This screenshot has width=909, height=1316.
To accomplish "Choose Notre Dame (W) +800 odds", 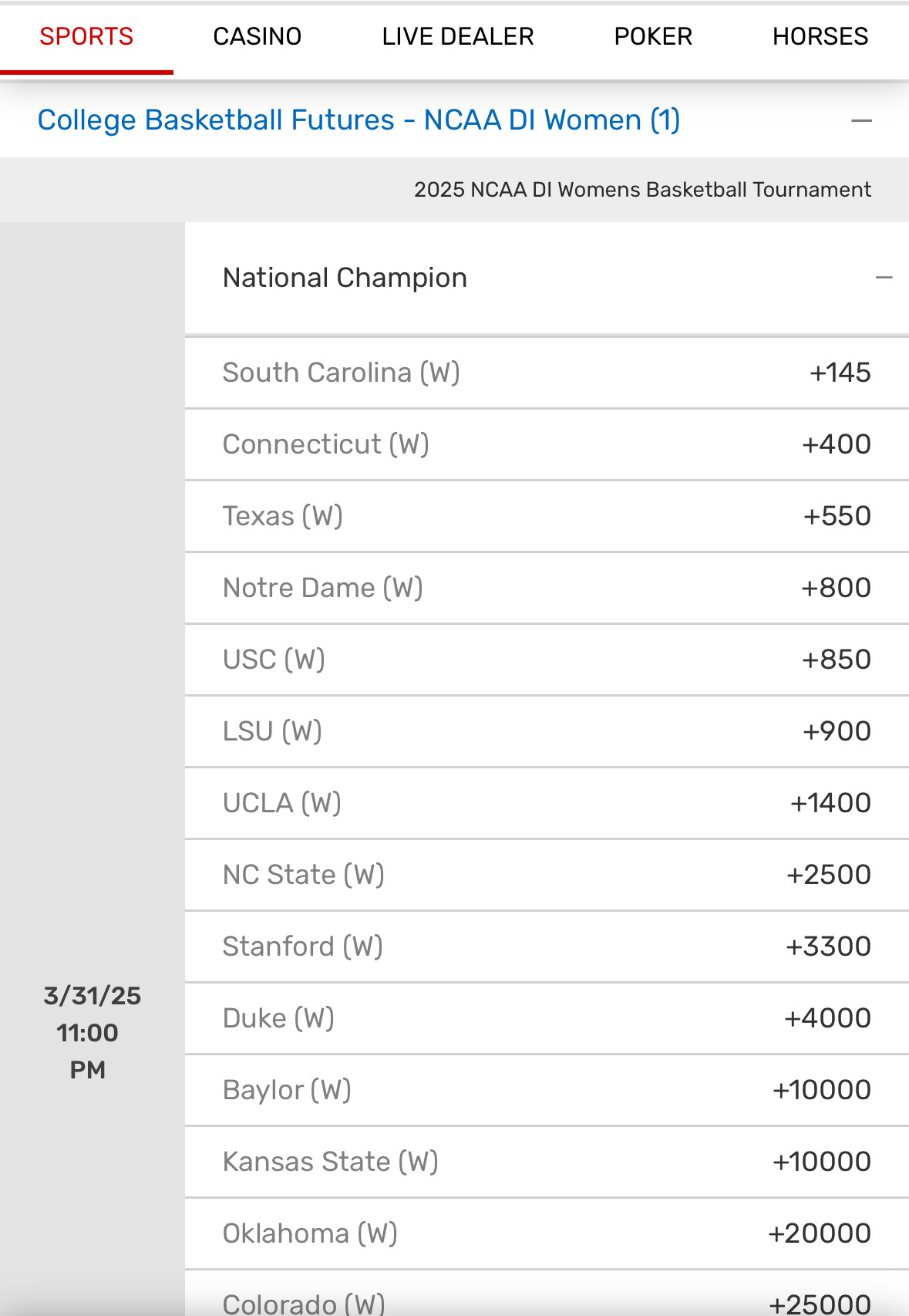I will pyautogui.click(x=836, y=588).
